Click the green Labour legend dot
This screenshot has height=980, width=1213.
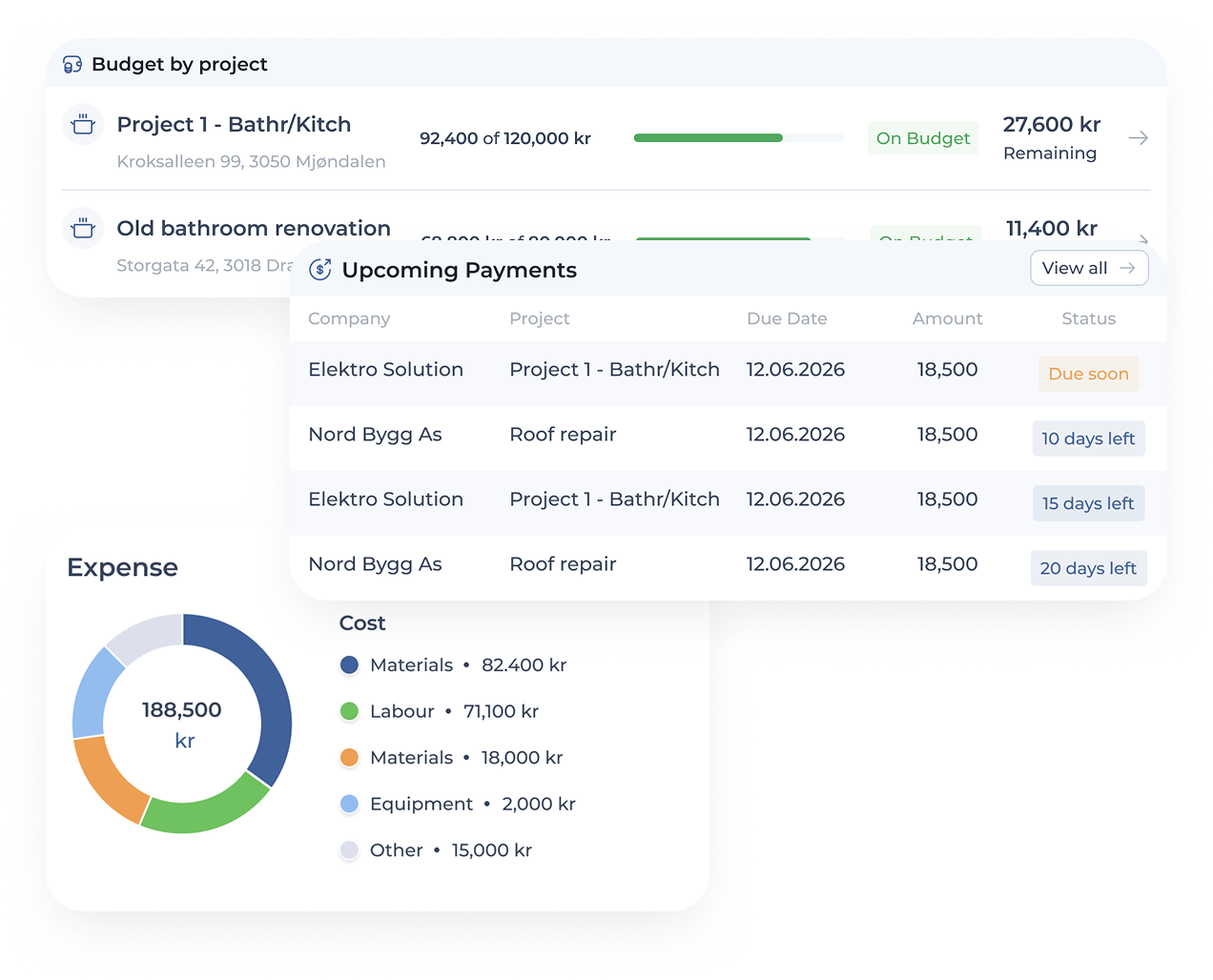point(349,711)
